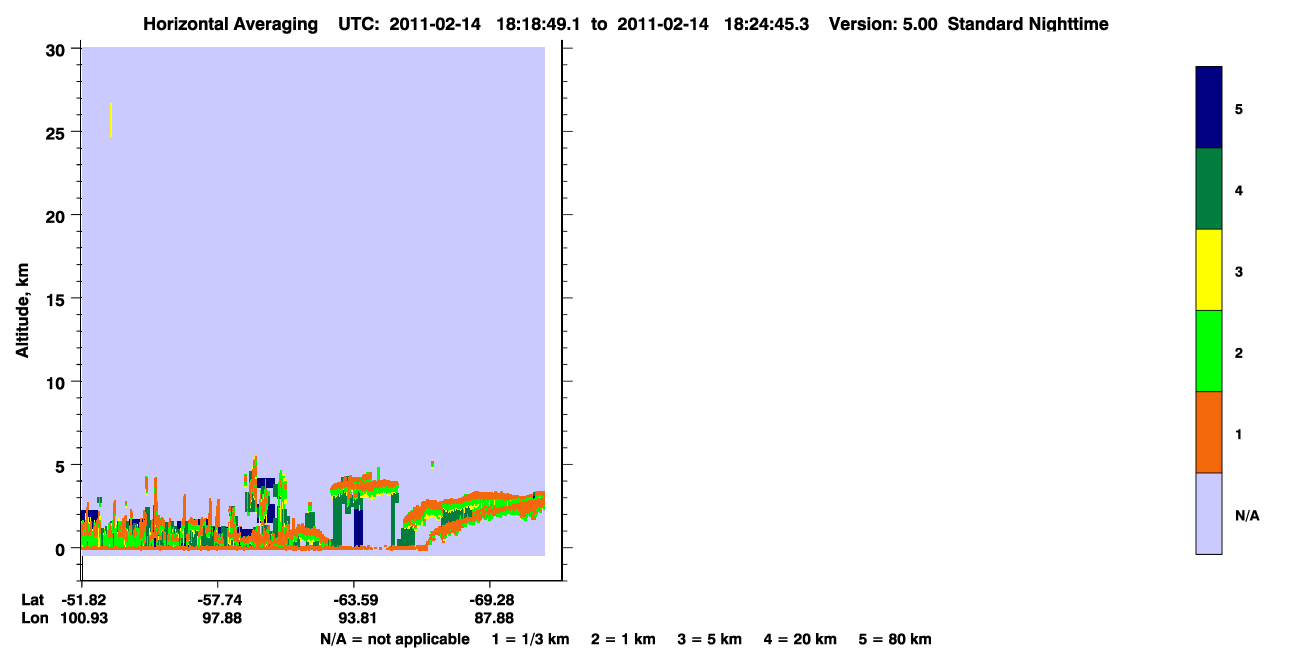Click the lavender N/A colorbar segment

[x=1209, y=513]
